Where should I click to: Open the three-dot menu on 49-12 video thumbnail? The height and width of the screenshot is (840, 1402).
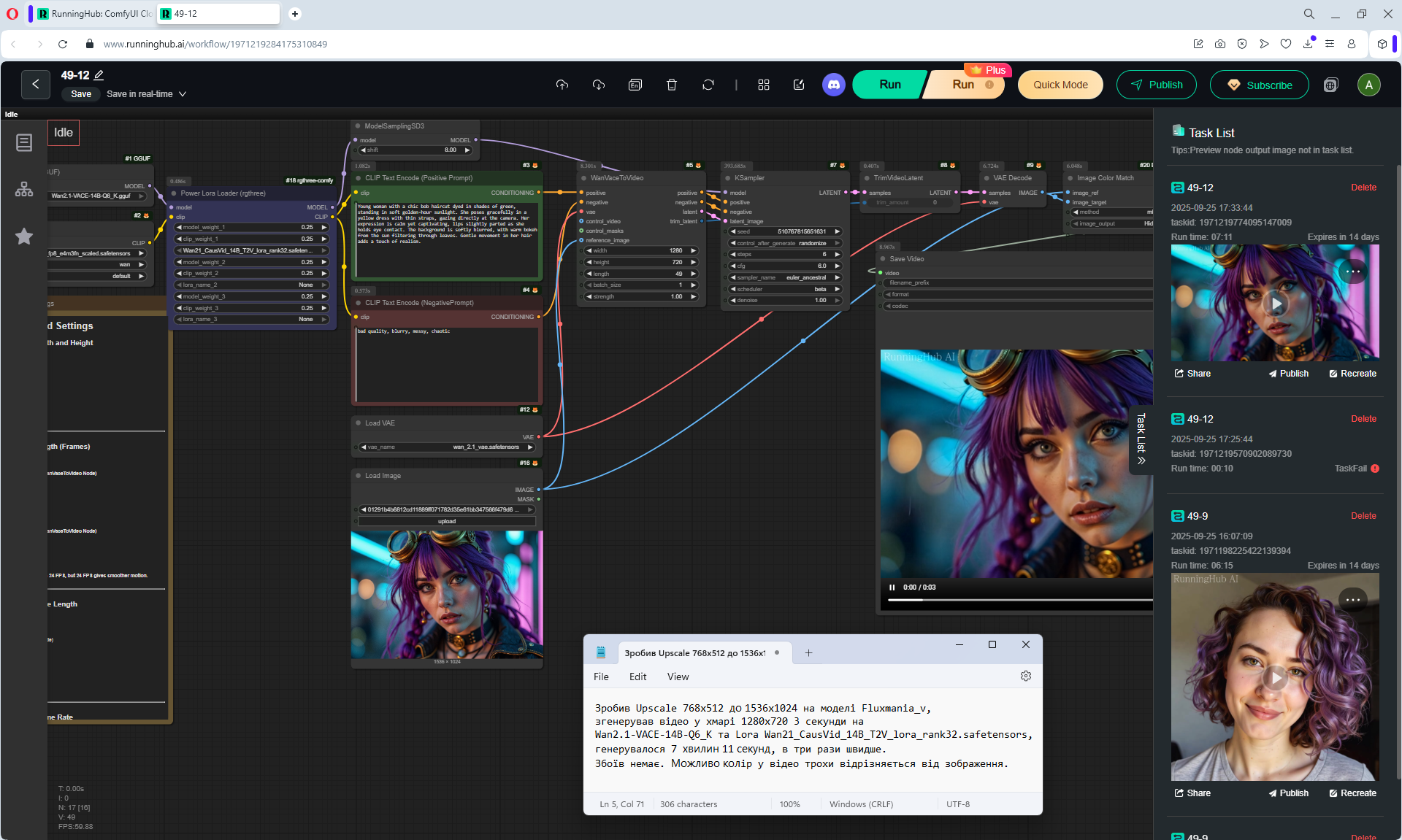(1353, 271)
